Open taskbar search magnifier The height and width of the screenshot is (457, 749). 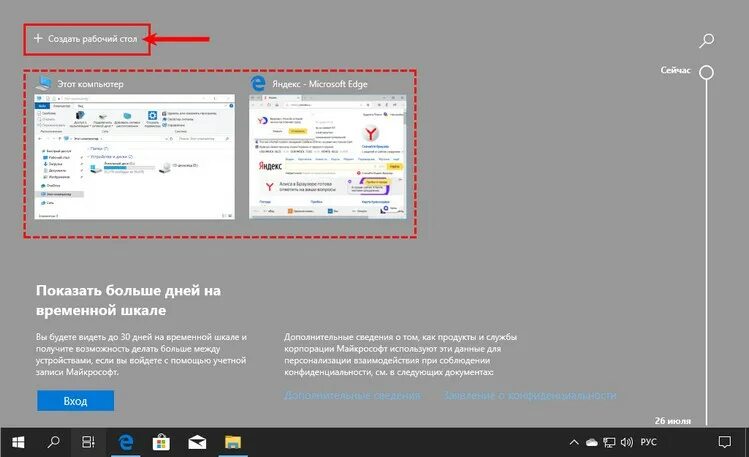tap(53, 442)
